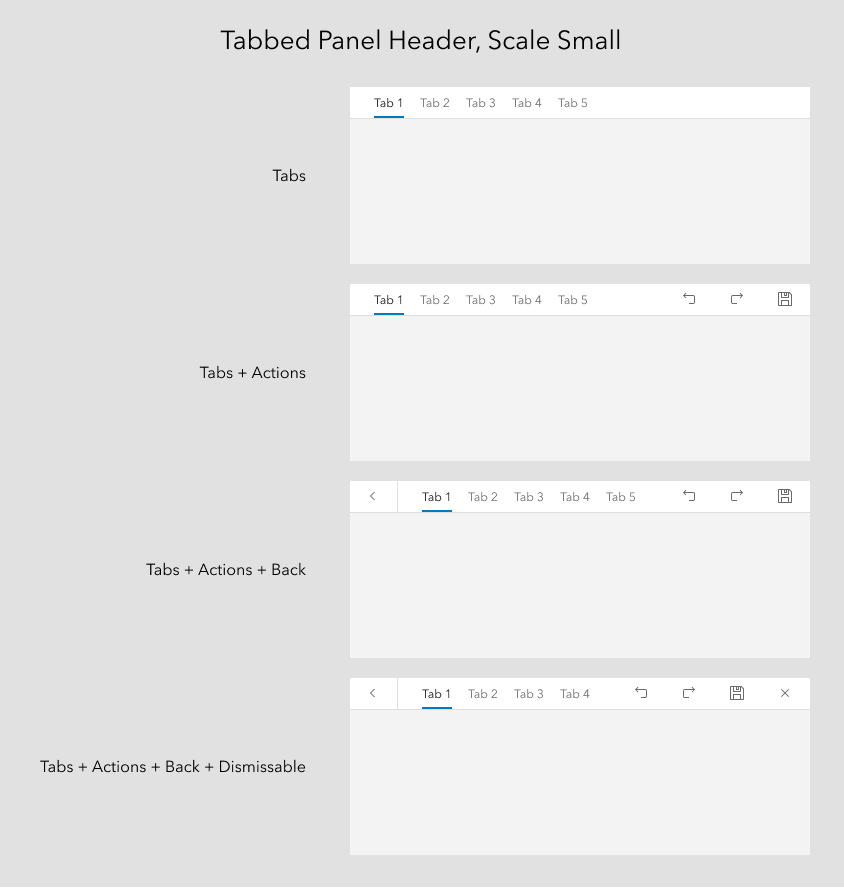Click save icon in Tabs + Actions panel
The image size is (844, 889).
pos(784,299)
